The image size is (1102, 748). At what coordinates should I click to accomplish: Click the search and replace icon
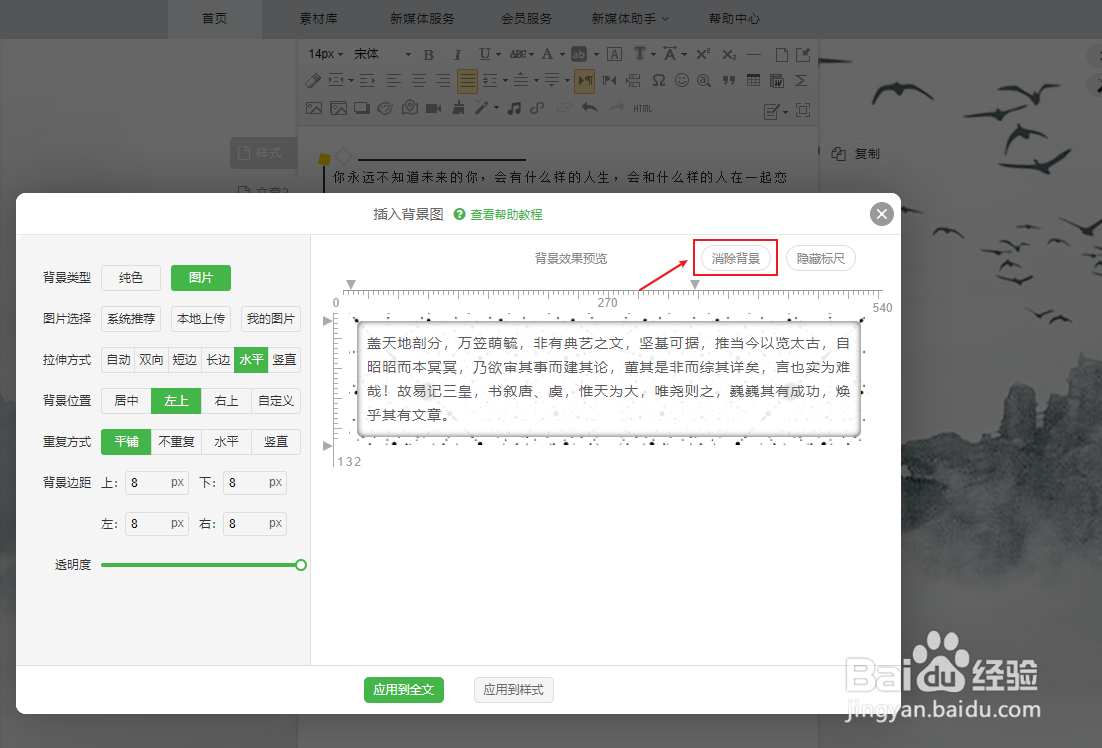tap(704, 81)
